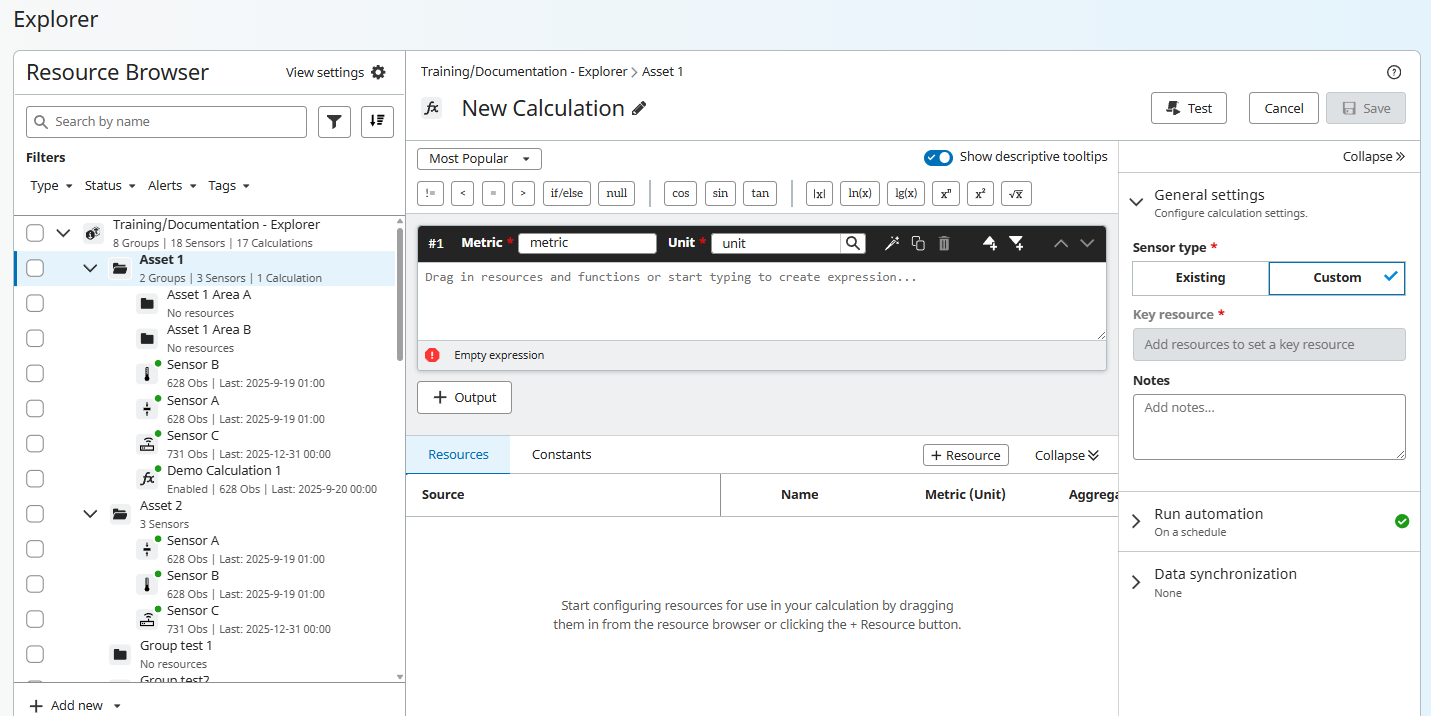Insert output below with down-arrow plus icon

(1016, 243)
